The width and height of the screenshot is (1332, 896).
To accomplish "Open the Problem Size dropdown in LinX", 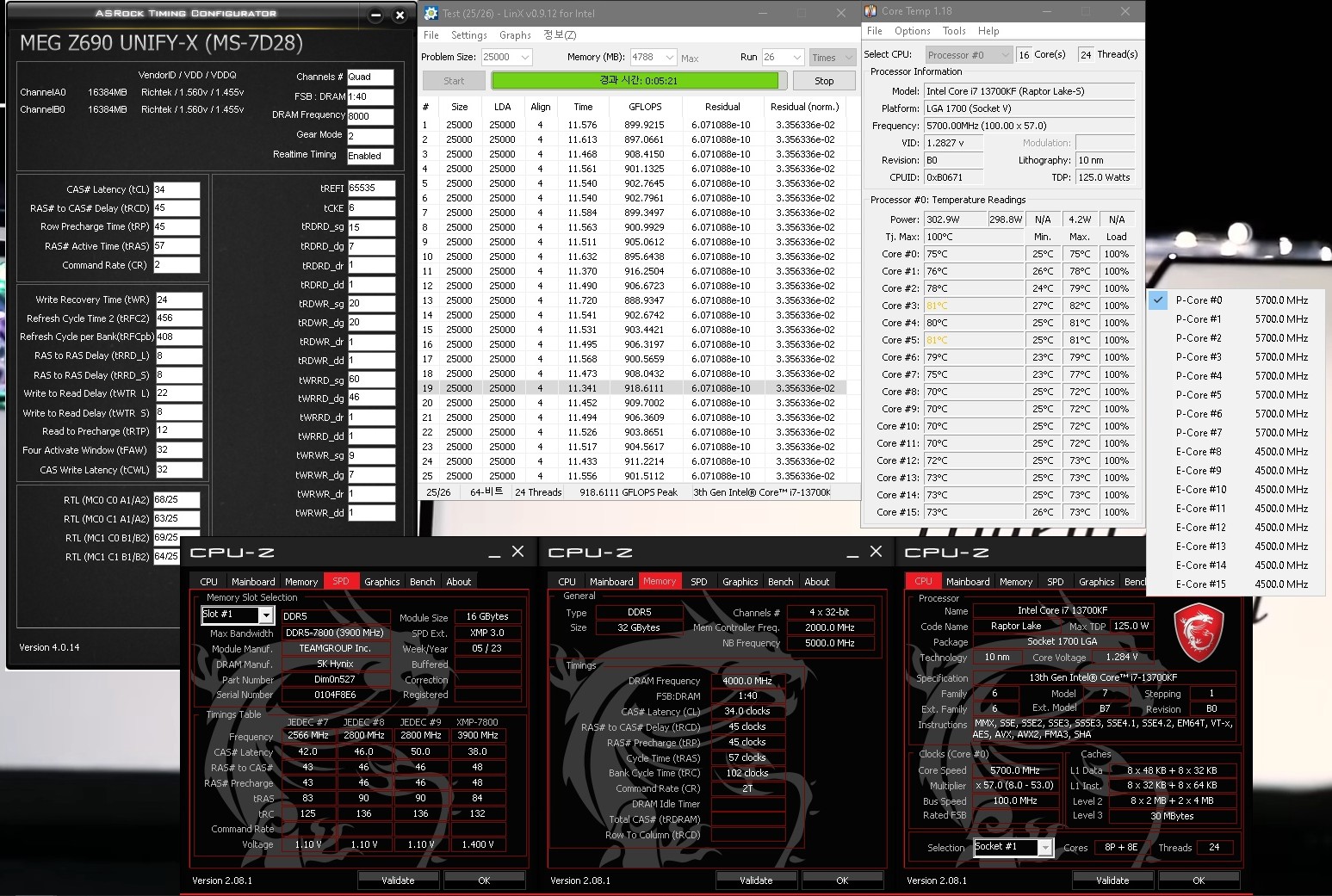I will (x=524, y=57).
